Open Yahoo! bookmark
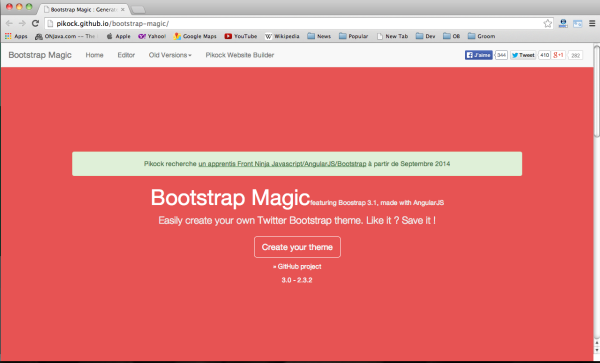The image size is (600, 363). coord(152,36)
